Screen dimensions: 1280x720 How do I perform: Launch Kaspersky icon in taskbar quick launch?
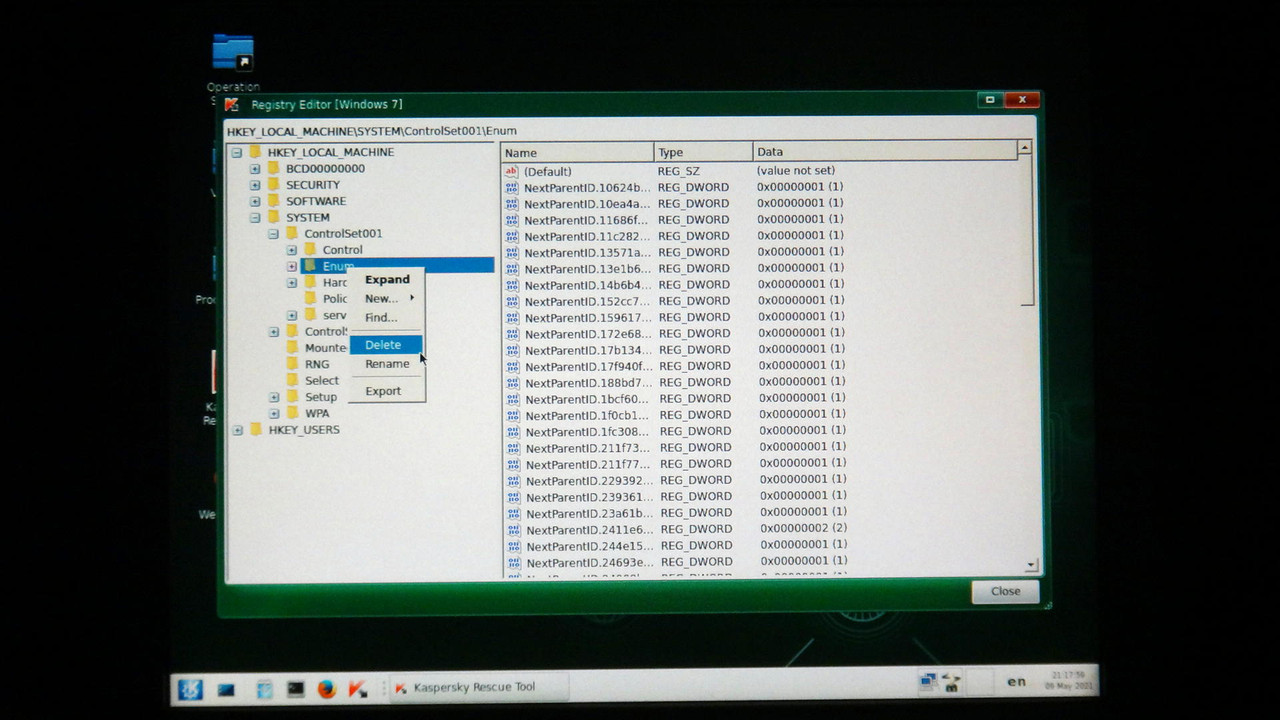357,689
